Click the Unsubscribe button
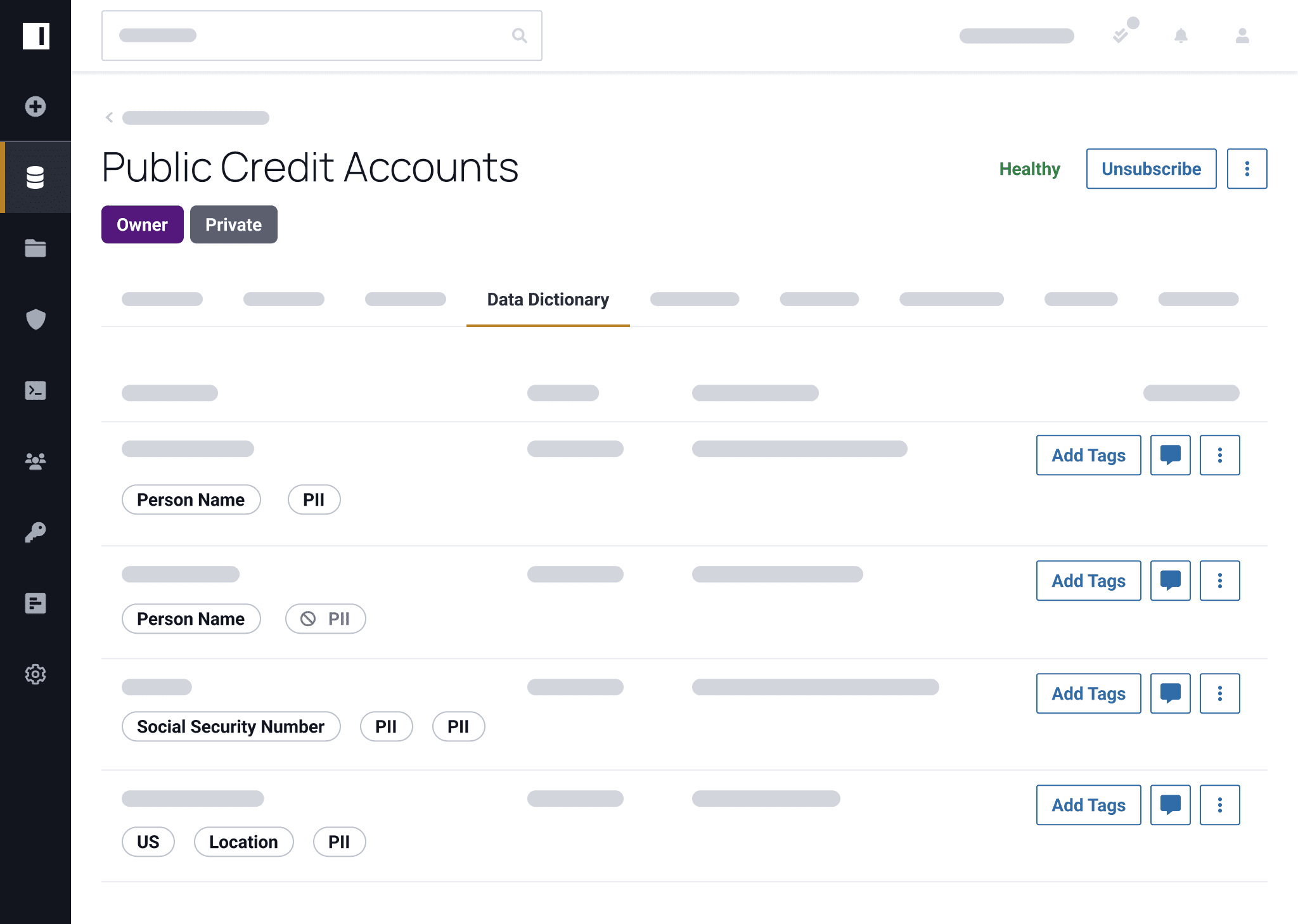 (x=1151, y=169)
